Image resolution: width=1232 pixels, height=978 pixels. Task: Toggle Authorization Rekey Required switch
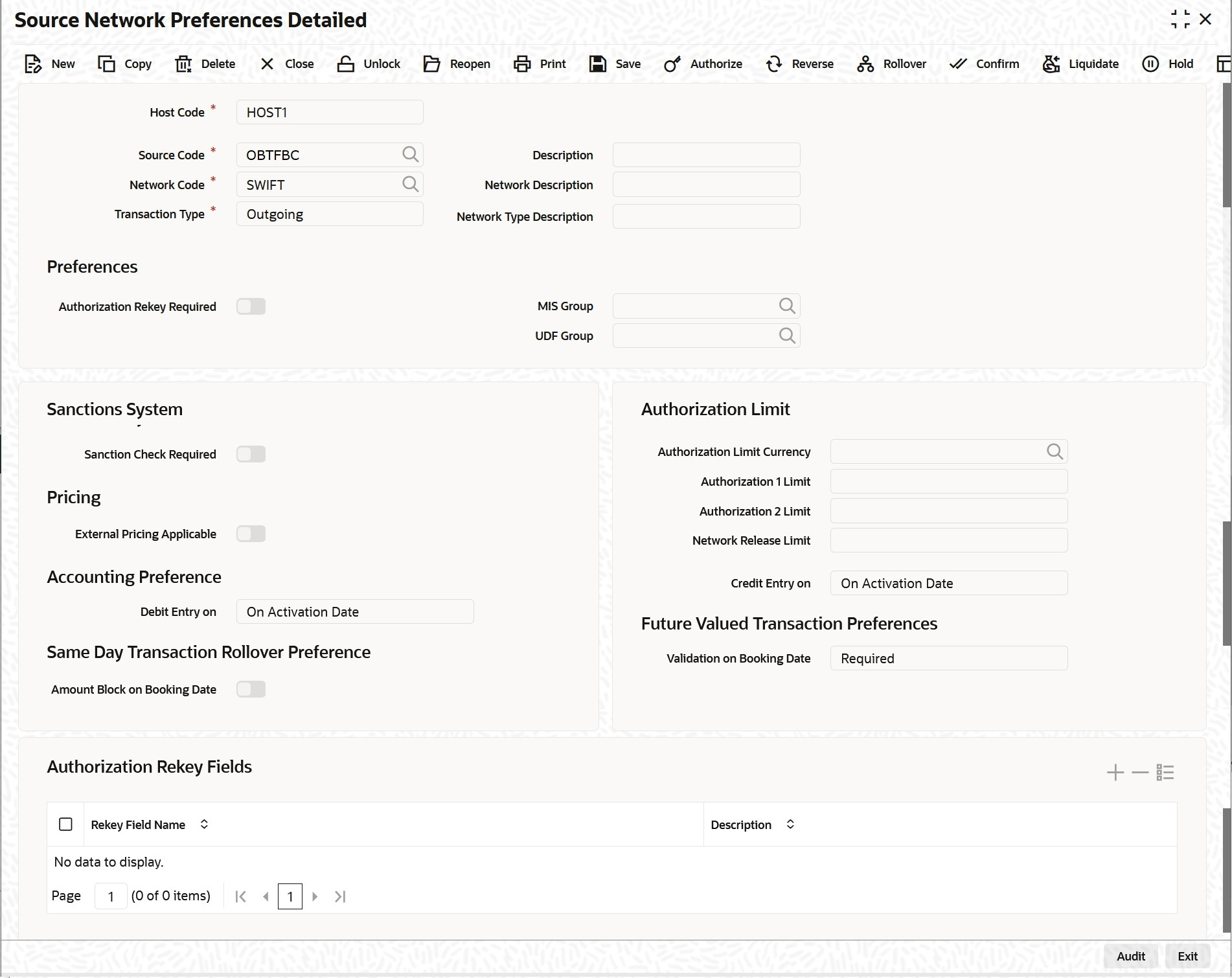(x=251, y=306)
